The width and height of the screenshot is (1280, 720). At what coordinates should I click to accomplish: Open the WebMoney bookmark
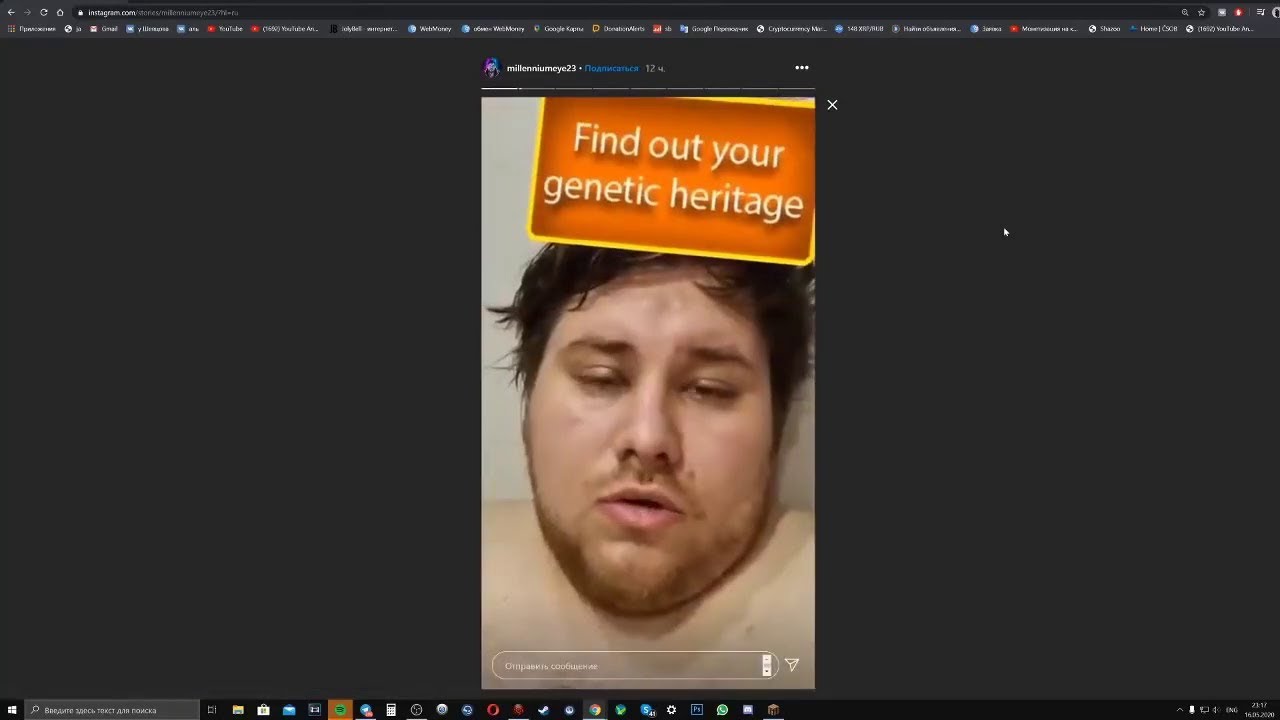(430, 29)
